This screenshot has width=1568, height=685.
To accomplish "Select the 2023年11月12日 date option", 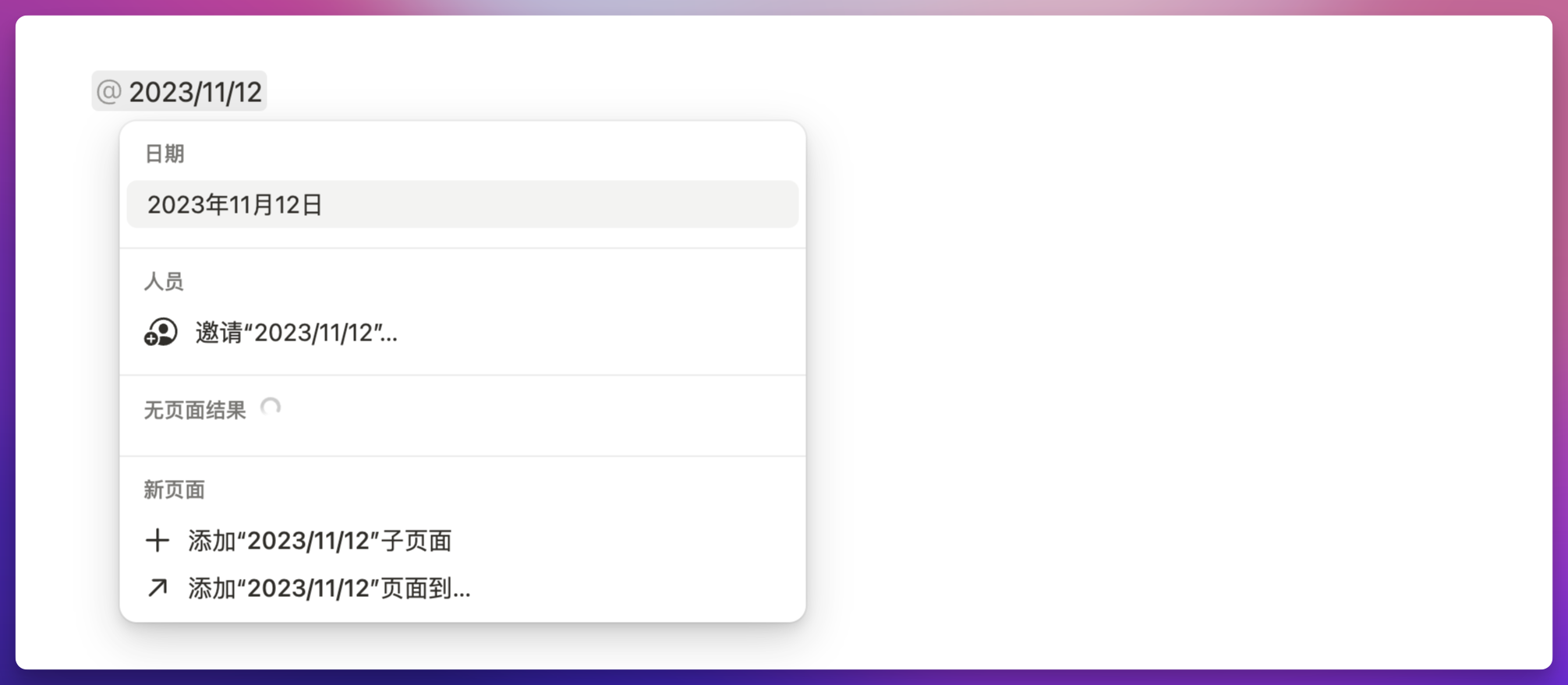I will coord(235,205).
